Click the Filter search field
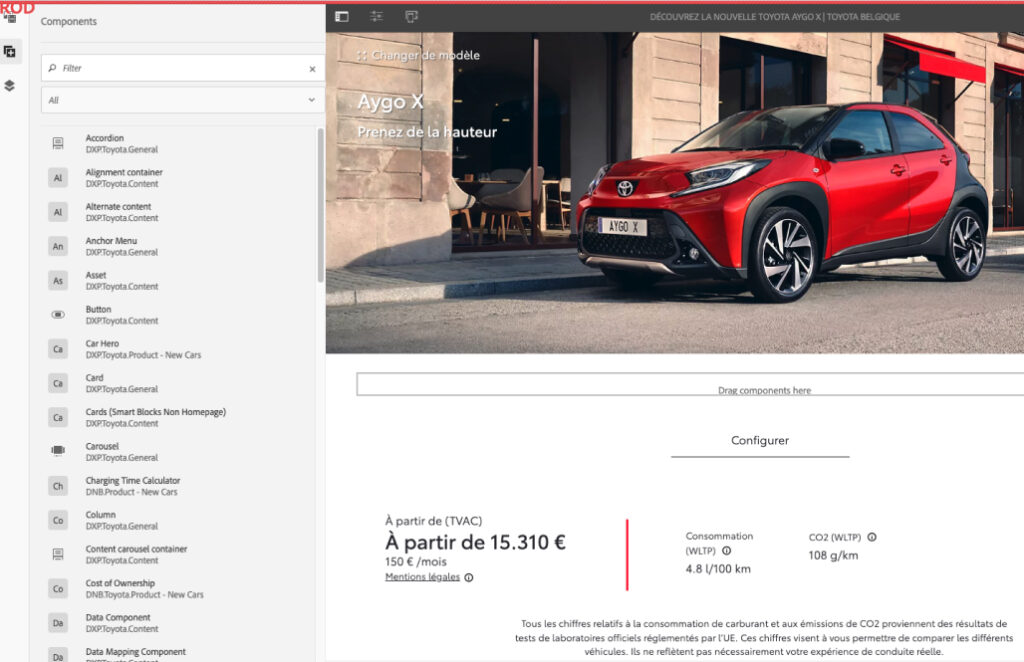The image size is (1024, 662). click(183, 68)
